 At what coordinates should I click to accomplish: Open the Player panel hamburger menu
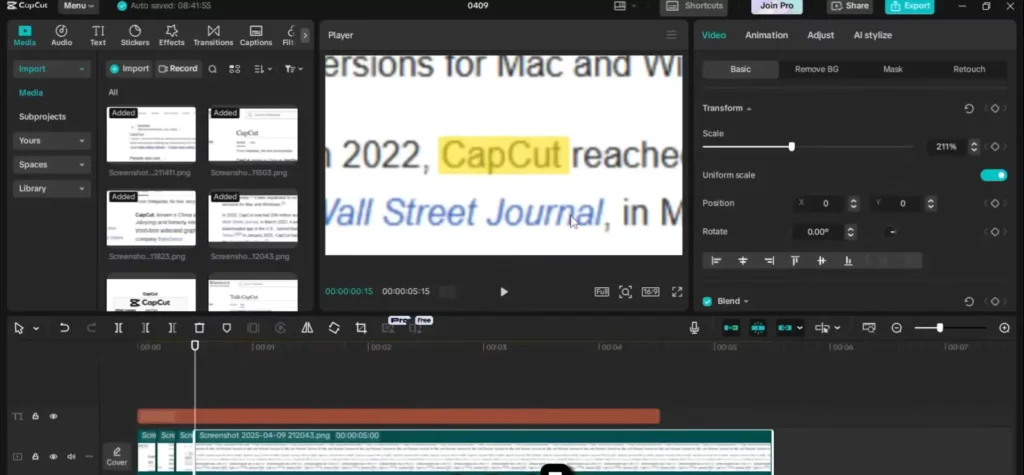[671, 35]
